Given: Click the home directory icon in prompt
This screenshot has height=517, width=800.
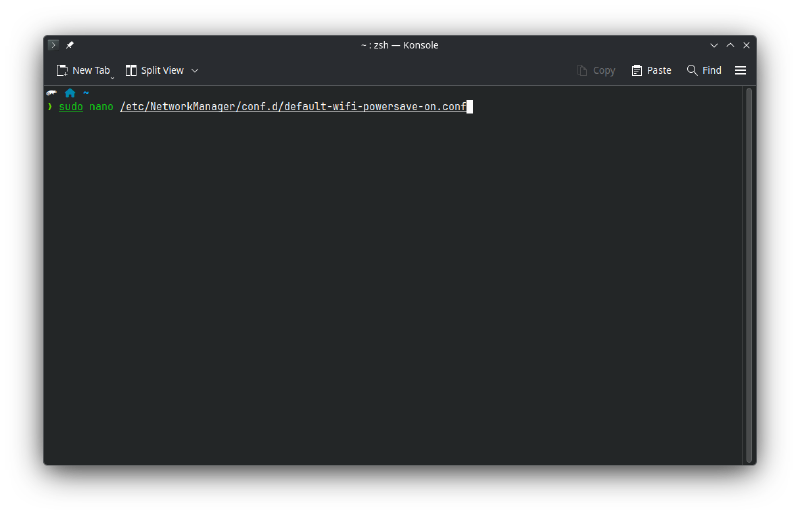Looking at the screenshot, I should tap(70, 93).
